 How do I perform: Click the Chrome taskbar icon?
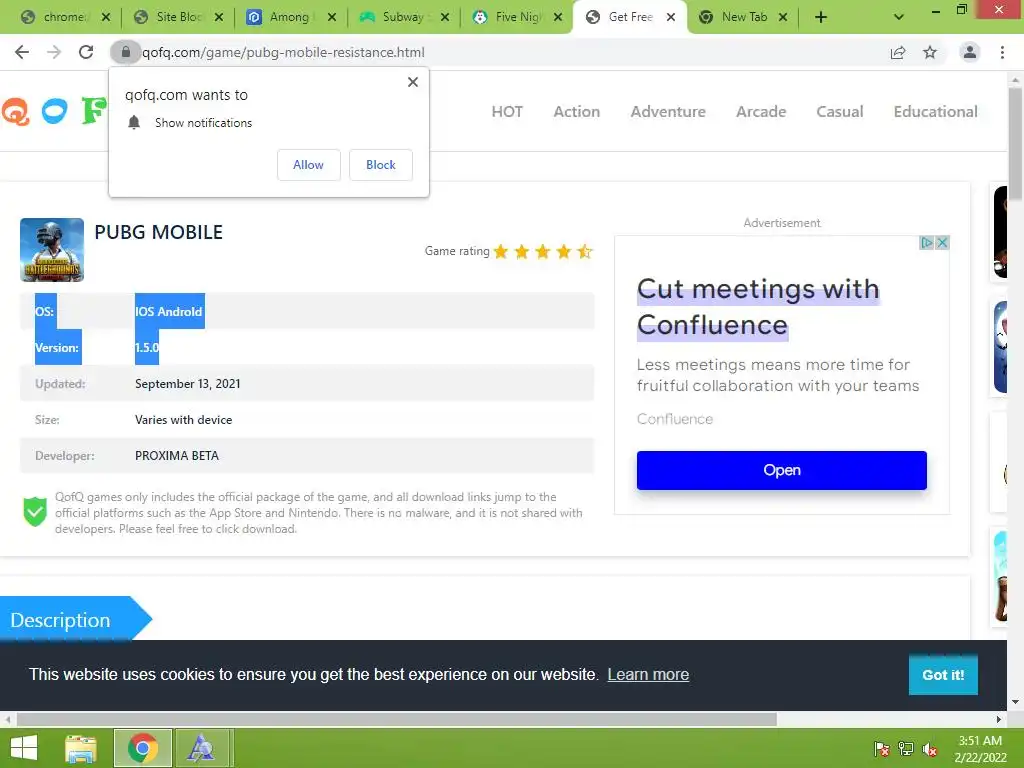coord(142,748)
